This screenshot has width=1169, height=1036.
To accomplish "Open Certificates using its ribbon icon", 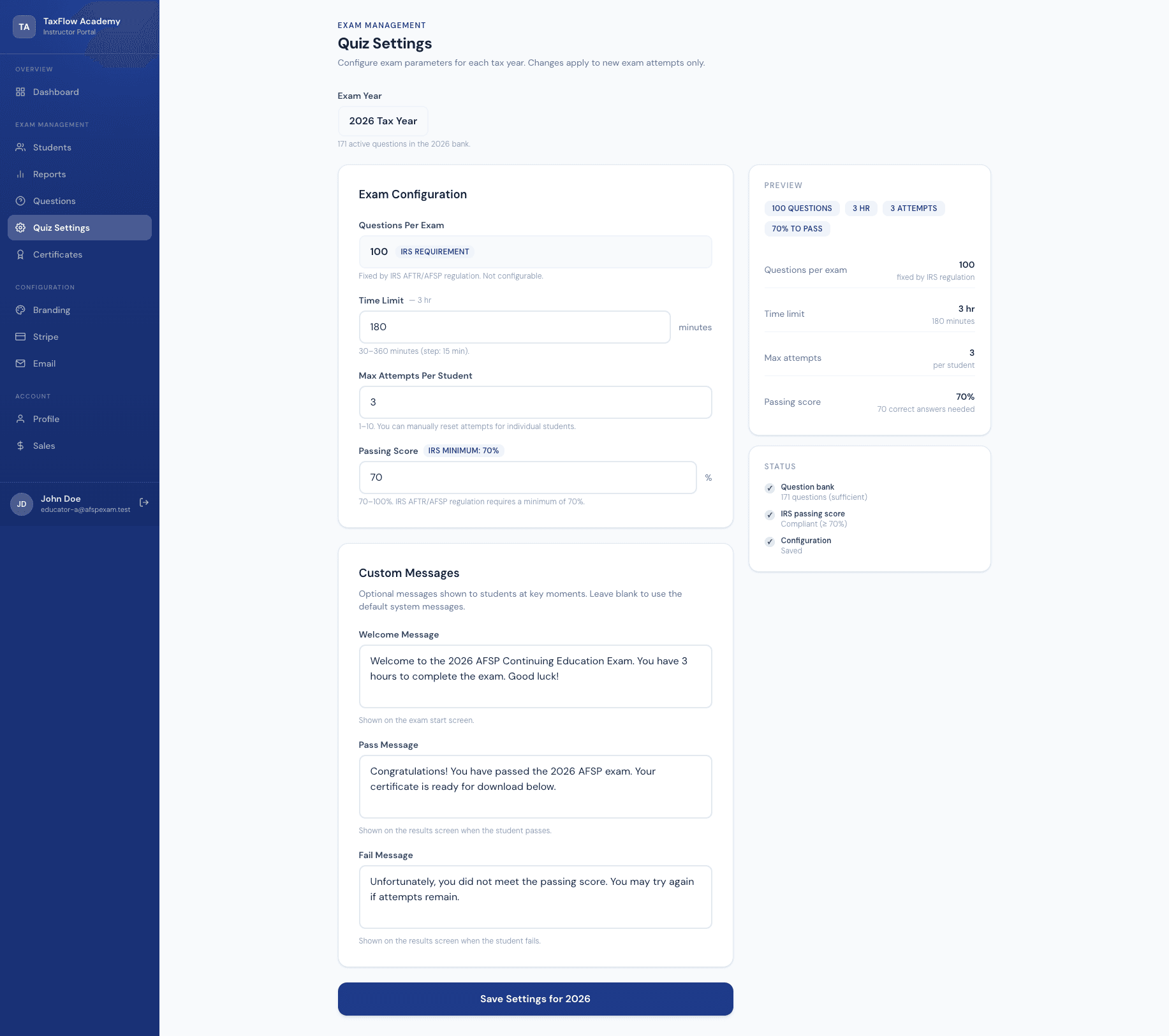I will (21, 254).
